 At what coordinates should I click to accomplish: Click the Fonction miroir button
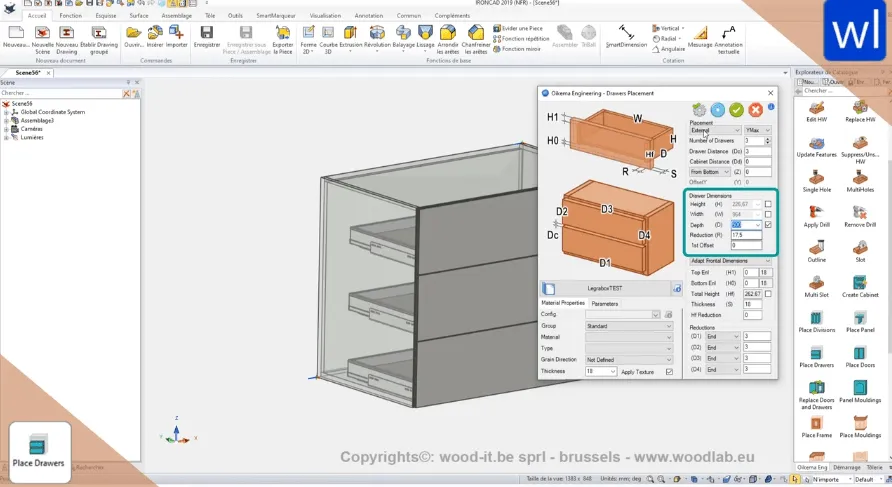pyautogui.click(x=519, y=48)
